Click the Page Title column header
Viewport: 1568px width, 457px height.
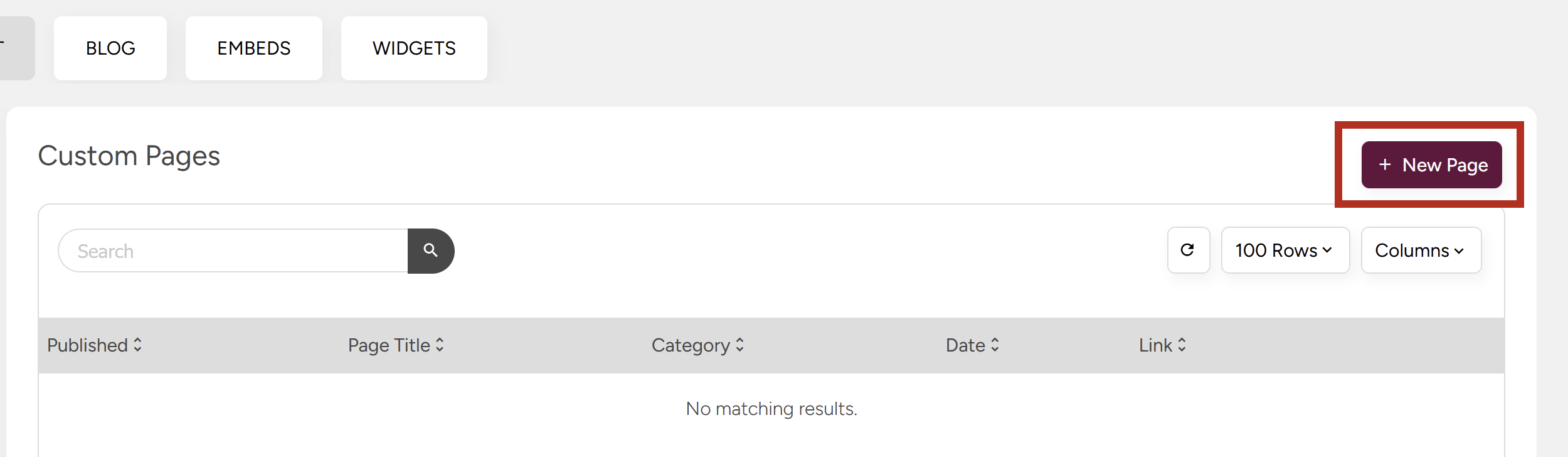coord(389,345)
